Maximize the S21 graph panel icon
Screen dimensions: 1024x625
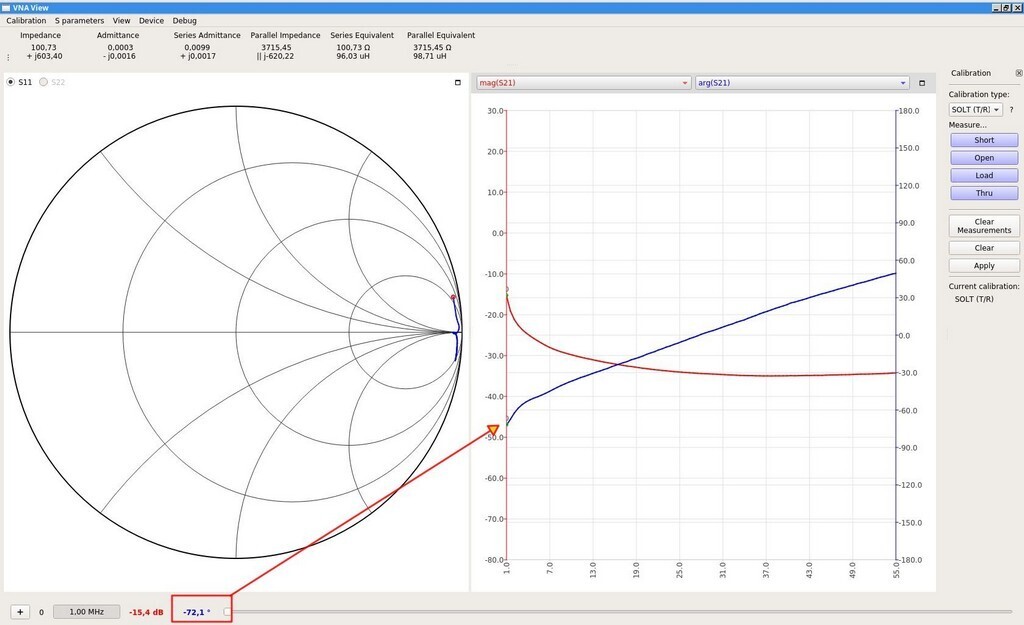(922, 83)
